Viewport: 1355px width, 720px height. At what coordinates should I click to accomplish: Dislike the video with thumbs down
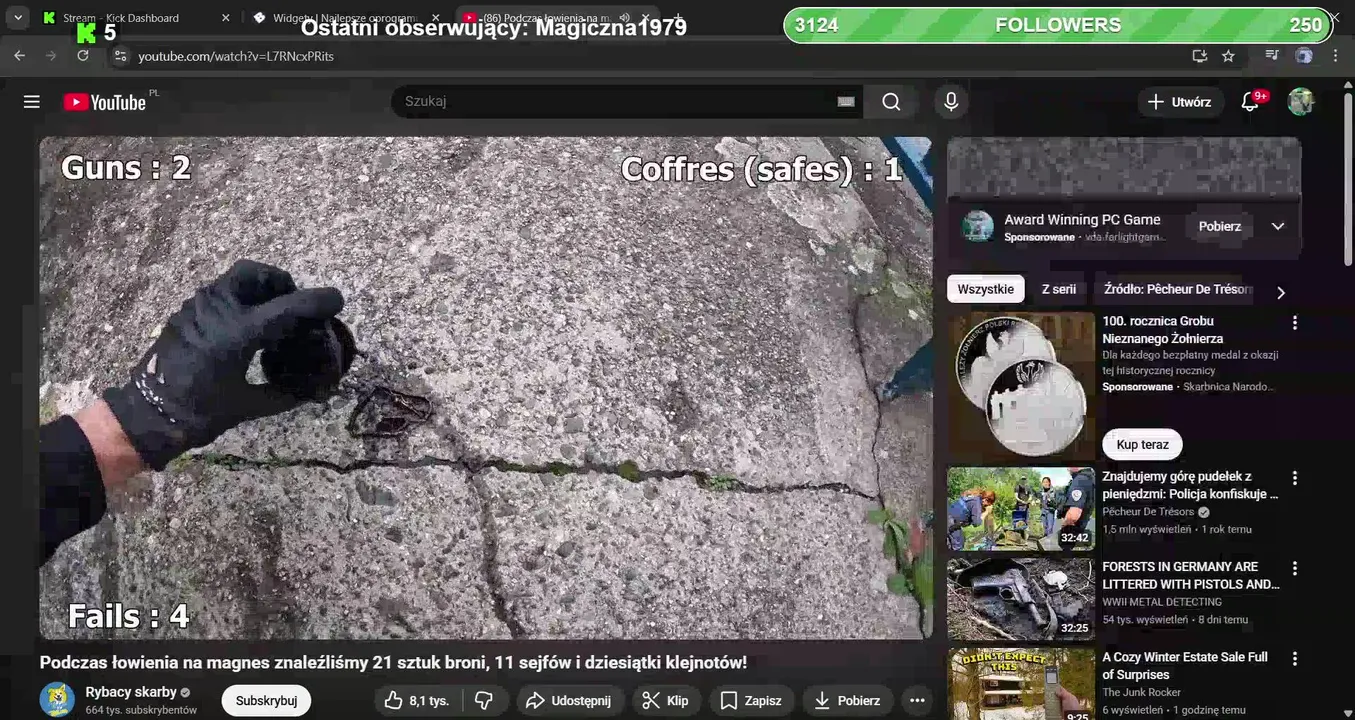484,701
